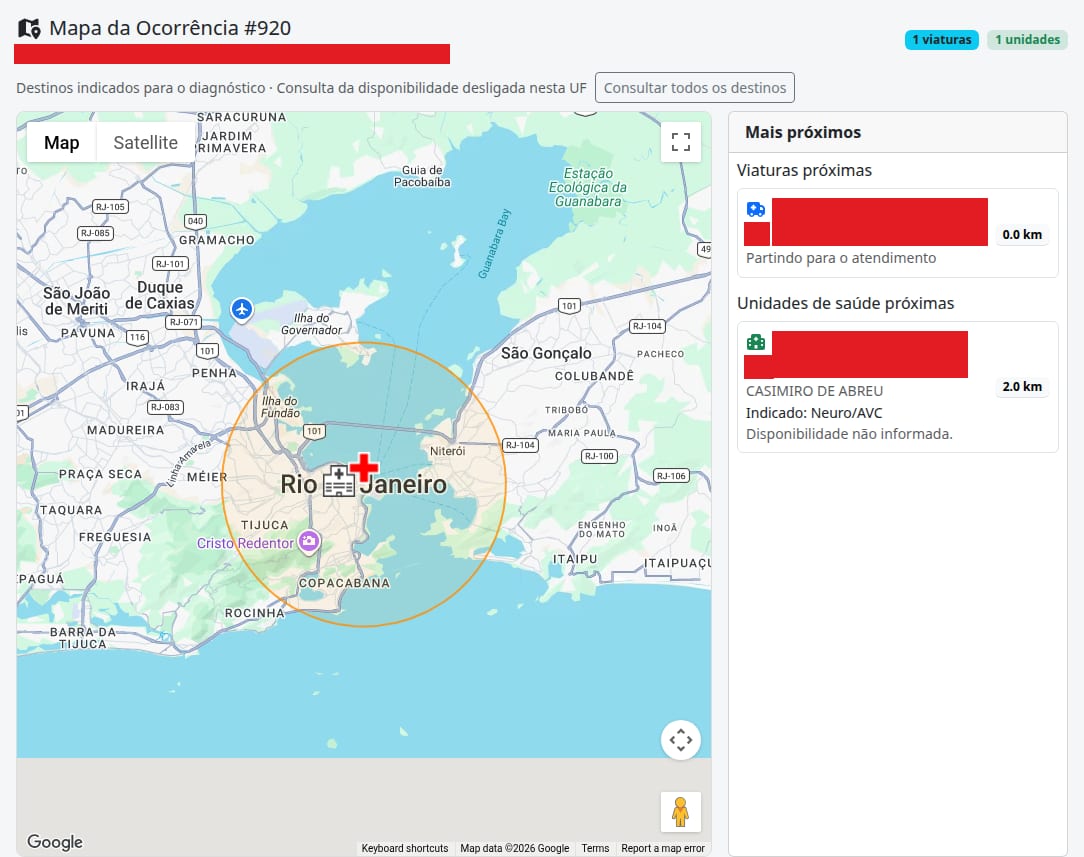Click the 1 unidades badge
The width and height of the screenshot is (1084, 857).
point(1027,39)
